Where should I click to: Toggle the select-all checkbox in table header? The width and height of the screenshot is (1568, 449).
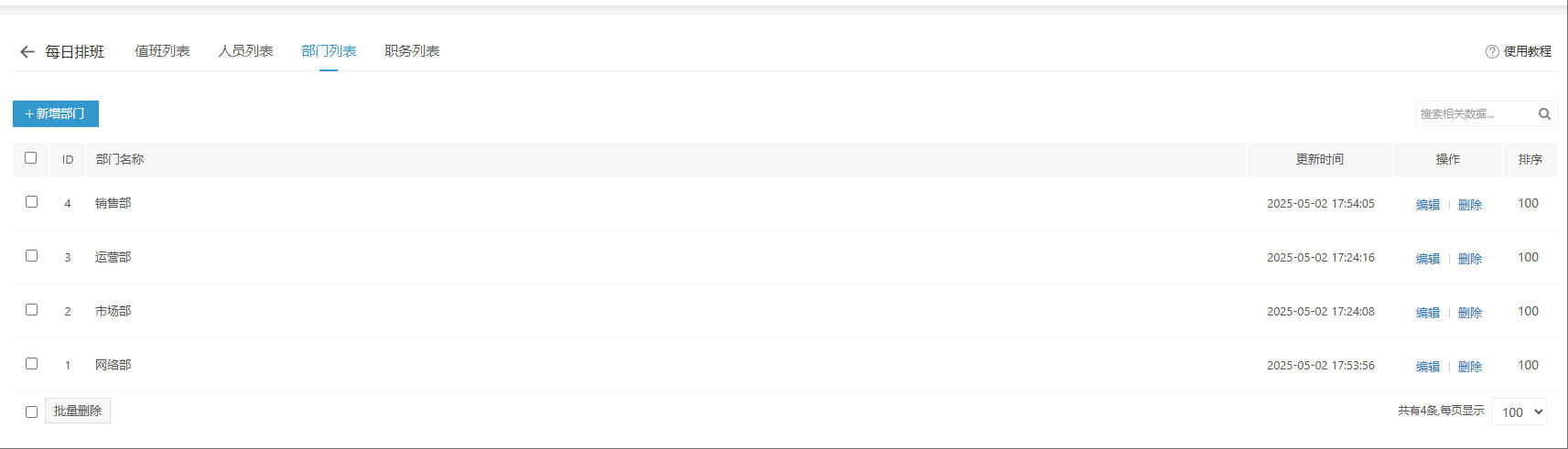pyautogui.click(x=30, y=157)
